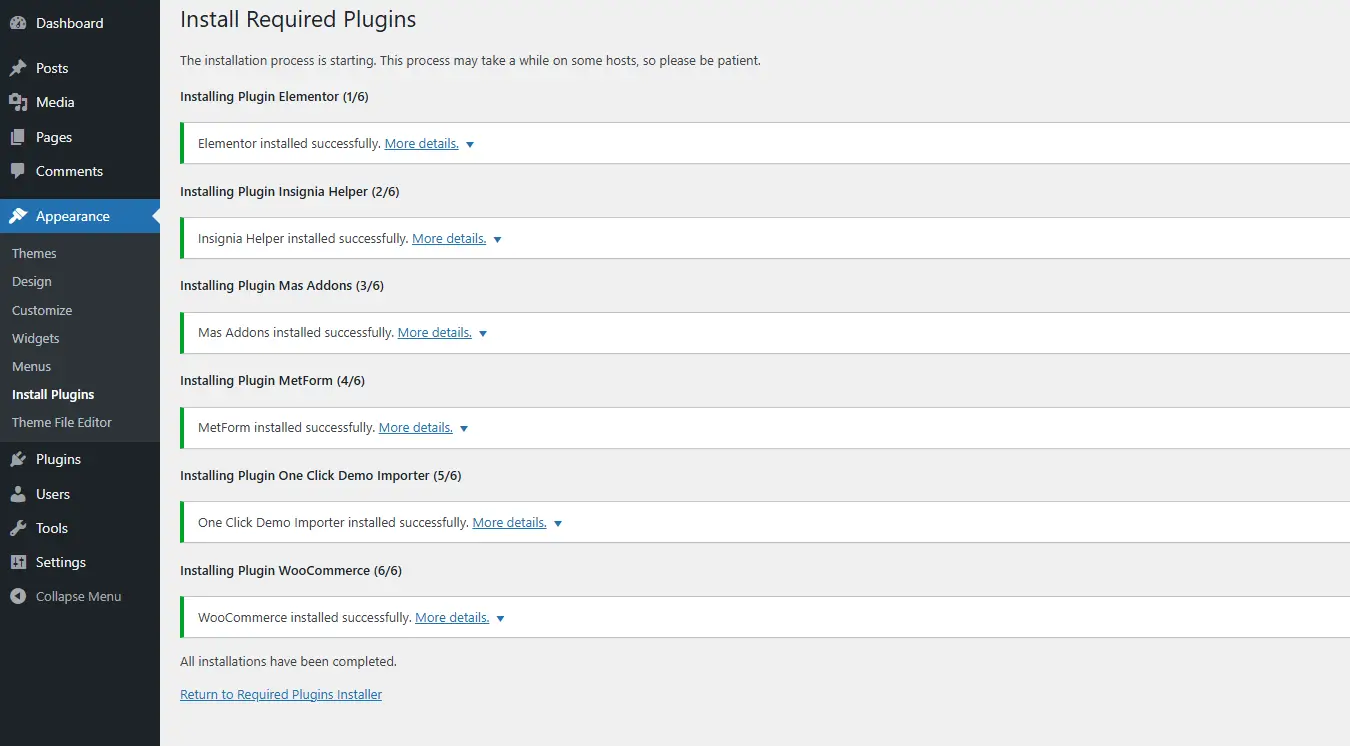The image size is (1350, 746).
Task: Open Comments in sidebar
Action: [x=80, y=171]
